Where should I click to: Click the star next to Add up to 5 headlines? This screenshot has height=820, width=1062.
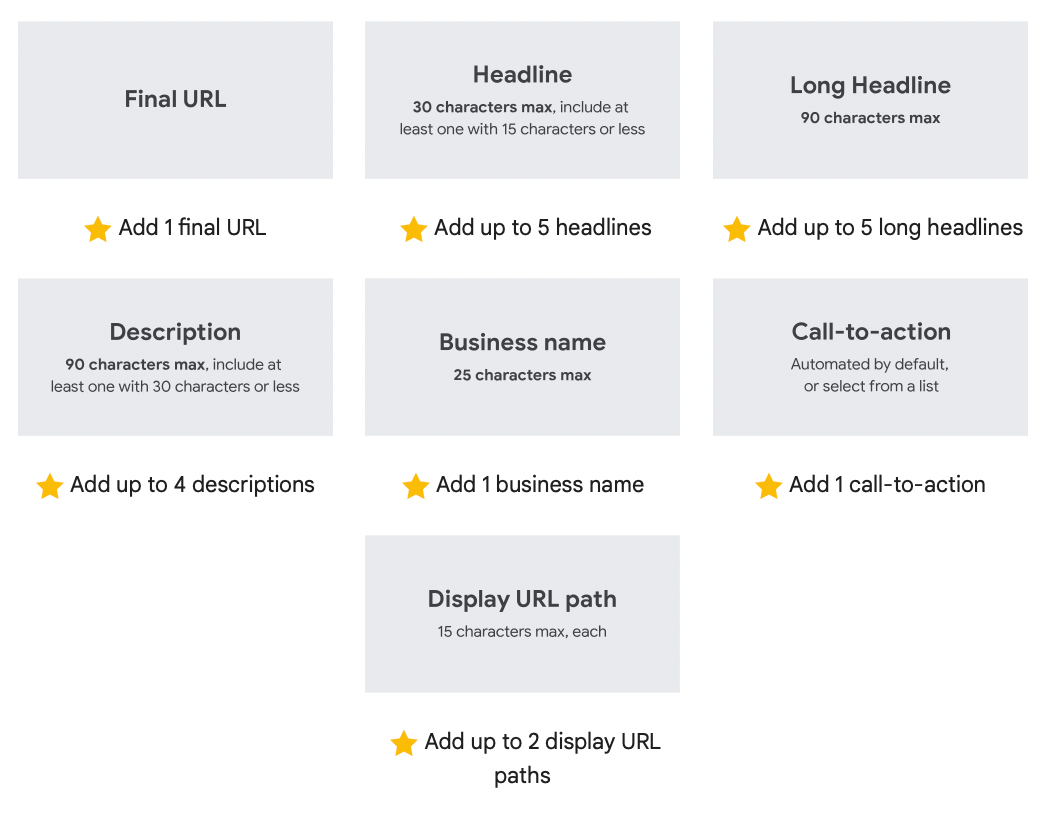coord(413,229)
